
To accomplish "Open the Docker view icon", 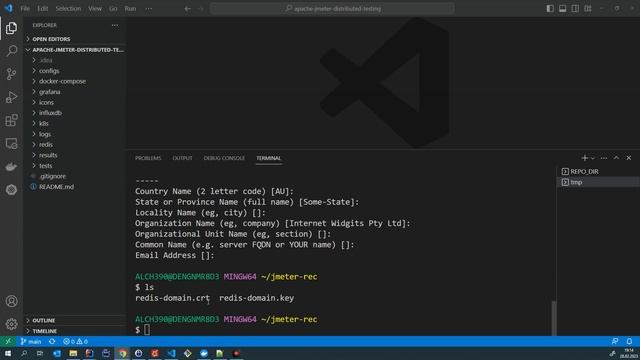I will 11,167.
